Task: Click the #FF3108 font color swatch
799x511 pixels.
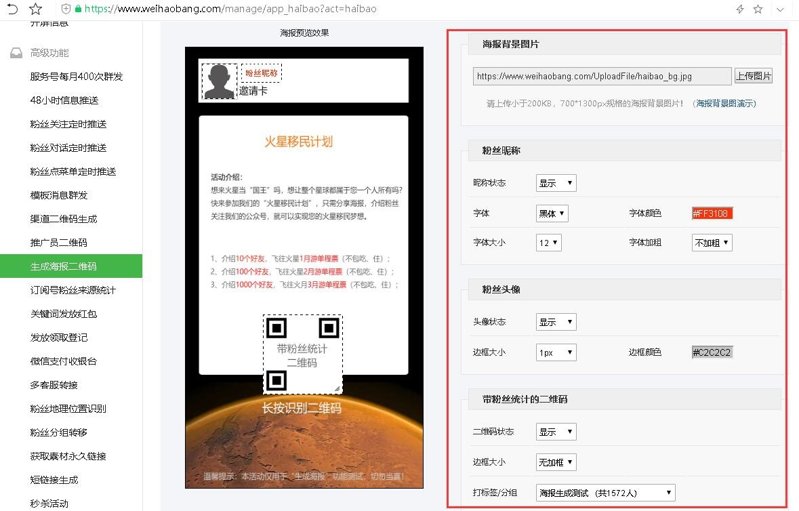Action: pyautogui.click(x=712, y=213)
